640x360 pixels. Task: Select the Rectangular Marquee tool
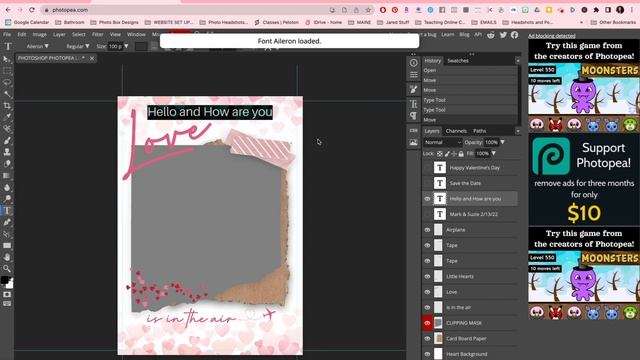(7, 71)
